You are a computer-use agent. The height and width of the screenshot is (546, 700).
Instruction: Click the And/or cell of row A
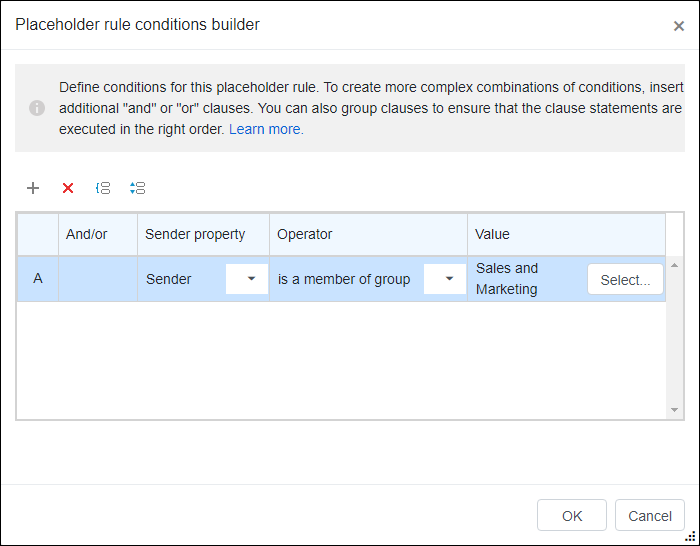98,279
